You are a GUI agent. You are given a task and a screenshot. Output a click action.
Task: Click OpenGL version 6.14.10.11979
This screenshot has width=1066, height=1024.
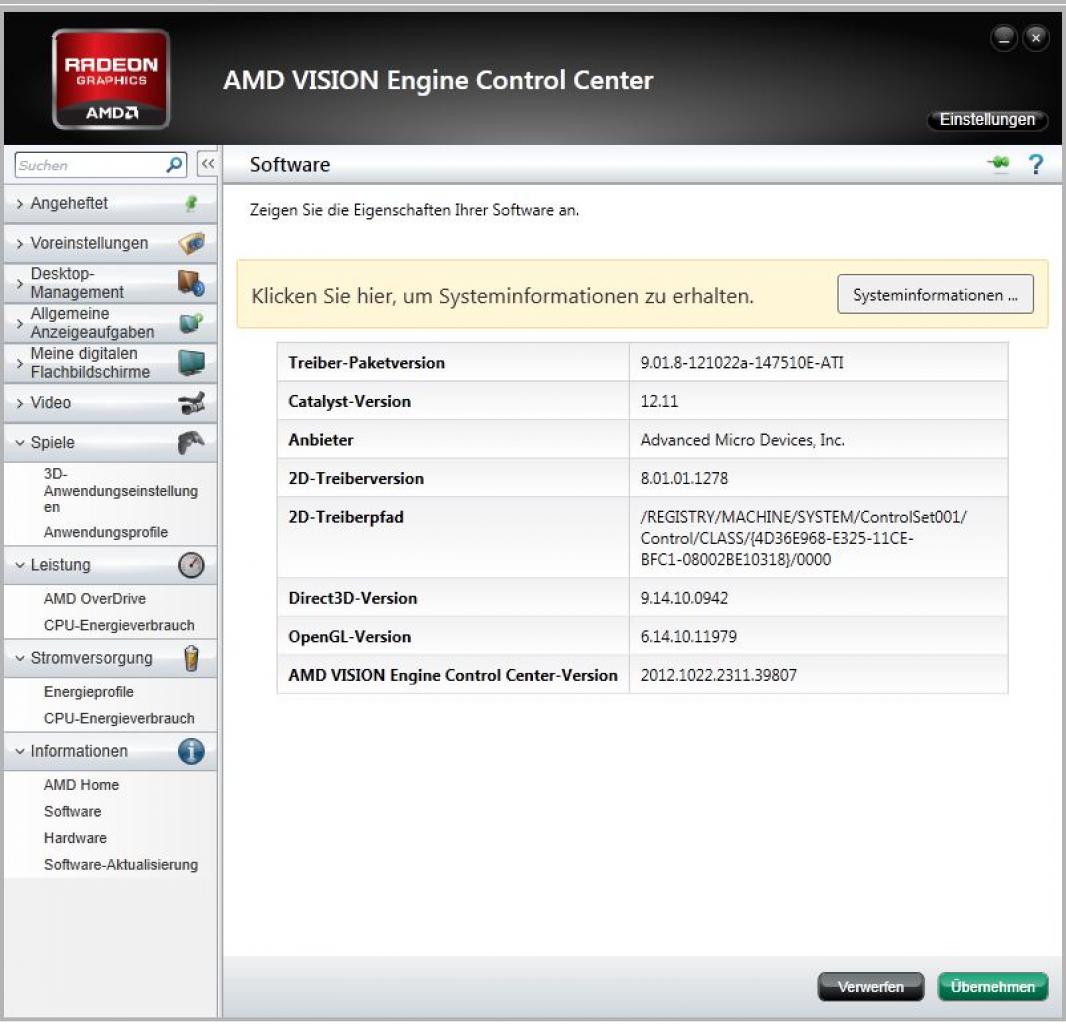[x=688, y=636]
